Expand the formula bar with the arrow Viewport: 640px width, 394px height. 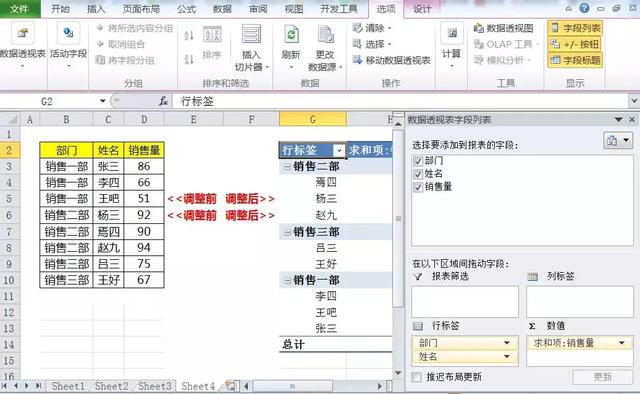click(634, 100)
